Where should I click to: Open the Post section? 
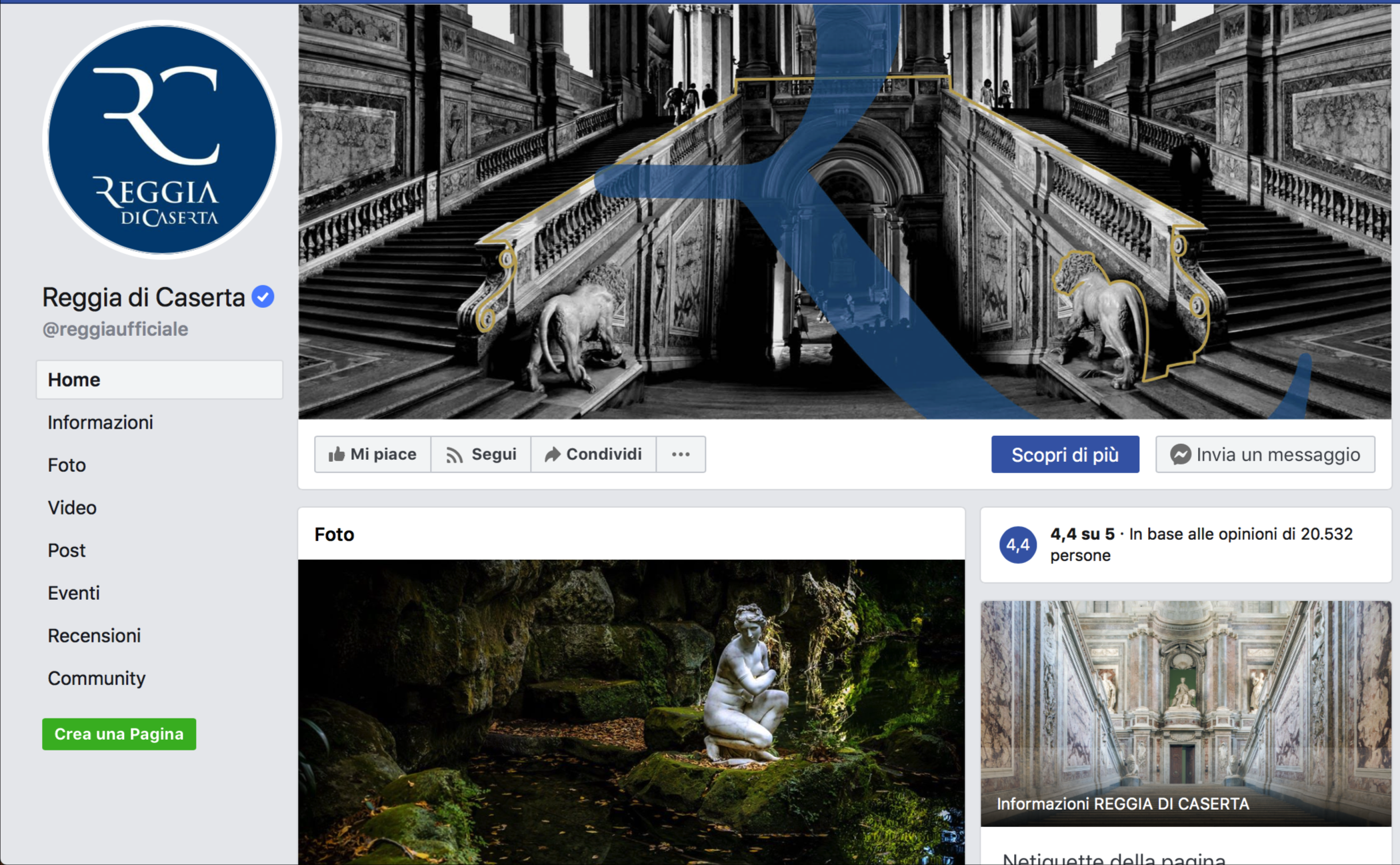67,550
